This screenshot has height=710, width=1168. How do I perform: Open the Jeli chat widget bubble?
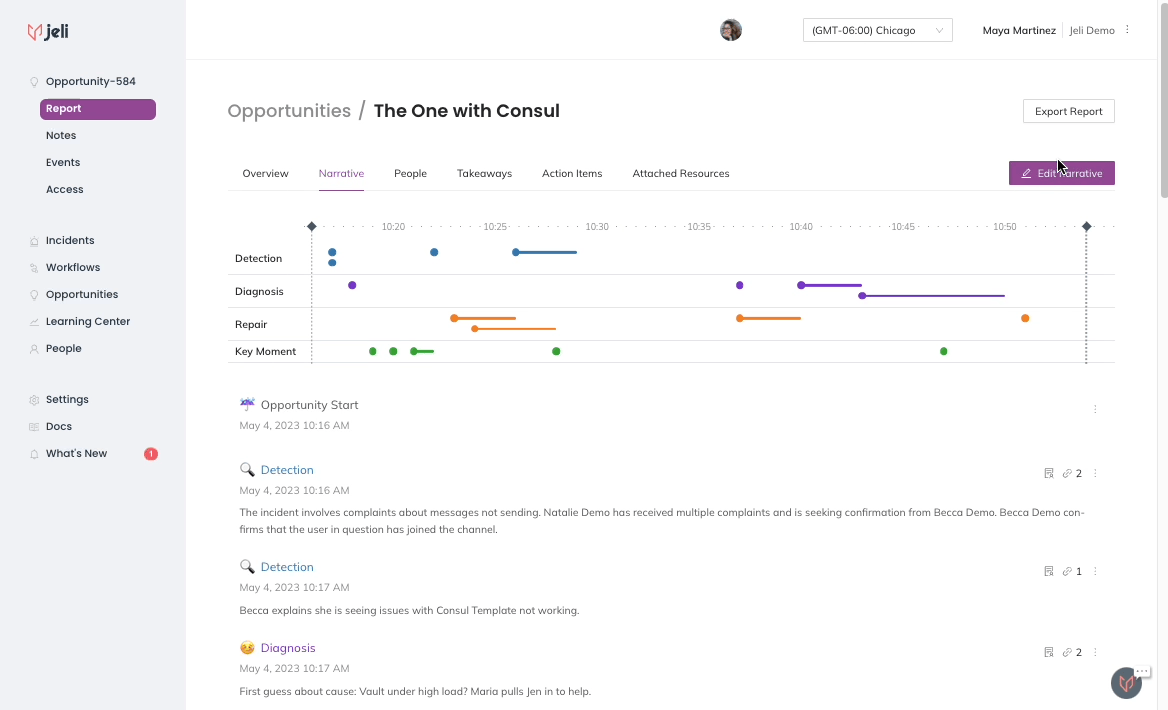(1126, 682)
